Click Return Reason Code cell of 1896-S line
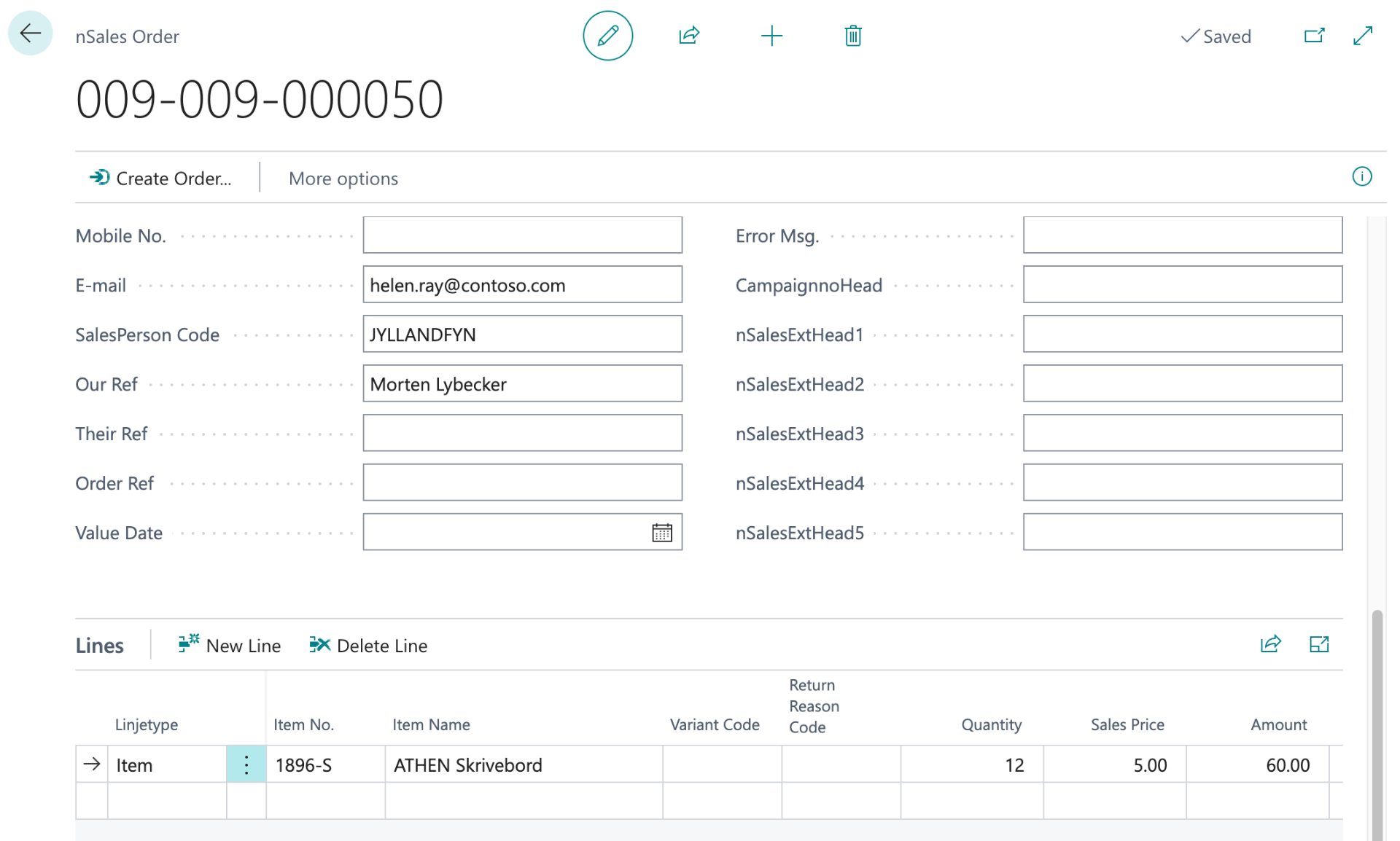This screenshot has height=841, width=1400. pyautogui.click(x=841, y=764)
